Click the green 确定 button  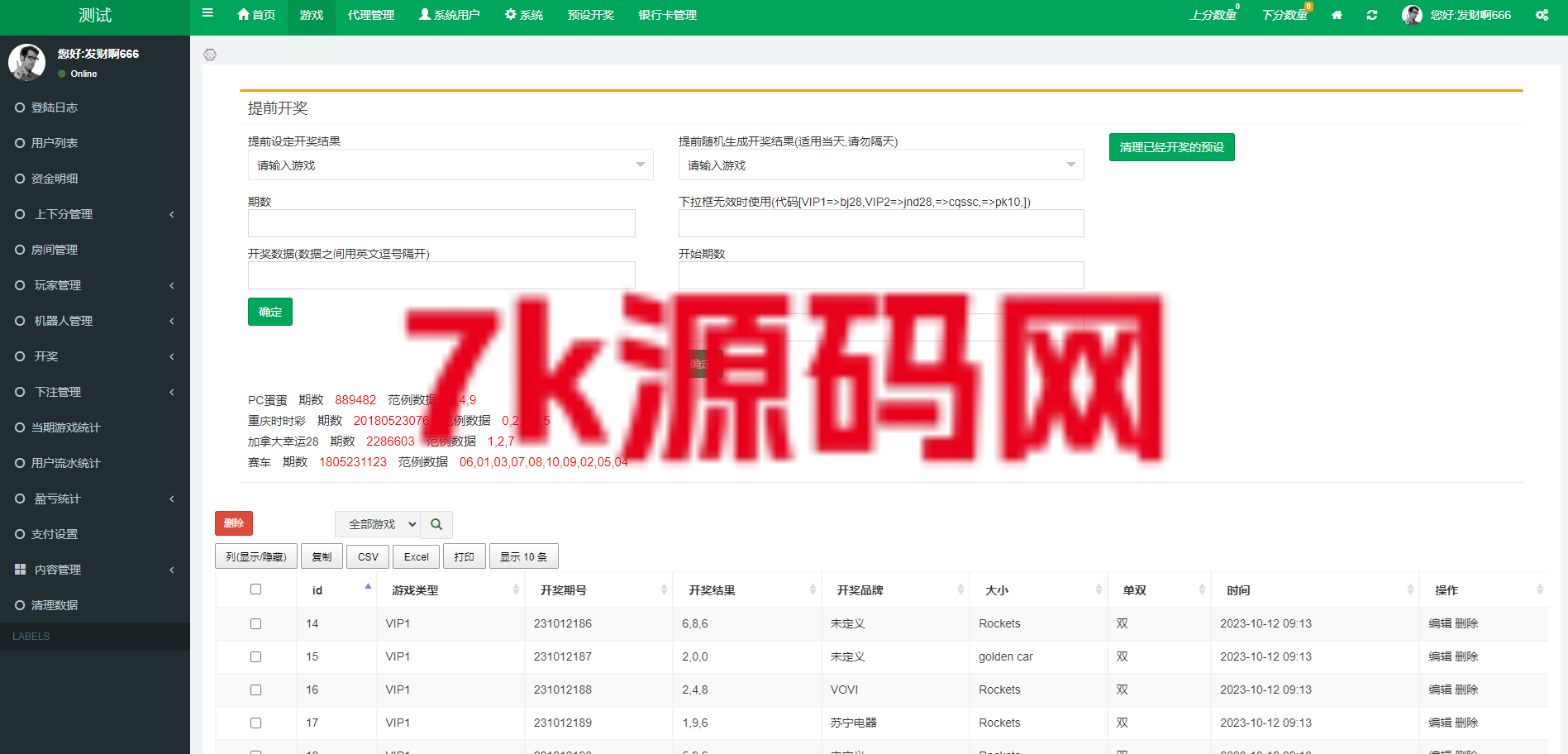pos(270,312)
